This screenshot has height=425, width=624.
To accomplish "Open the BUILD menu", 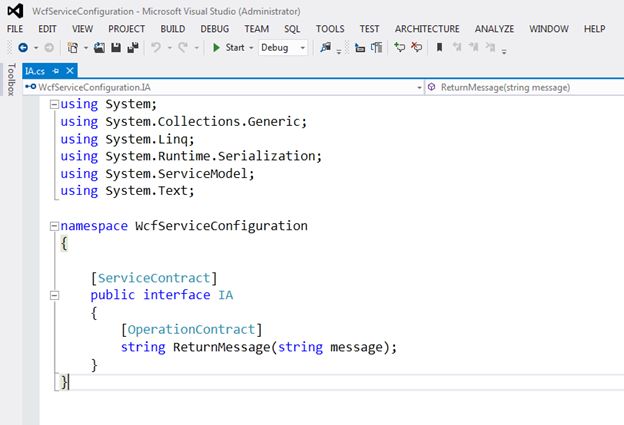I will 173,29.
